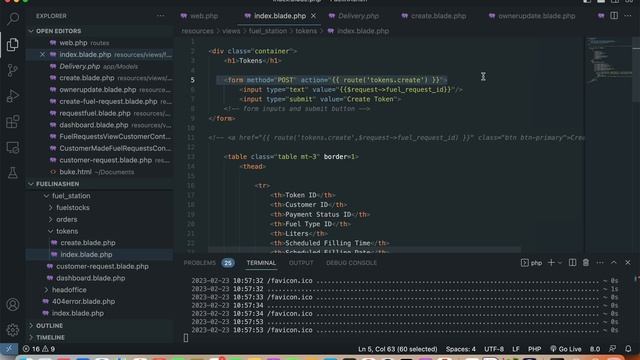Open editor more actions ellipsis
640x360 pixels.
(628, 16)
